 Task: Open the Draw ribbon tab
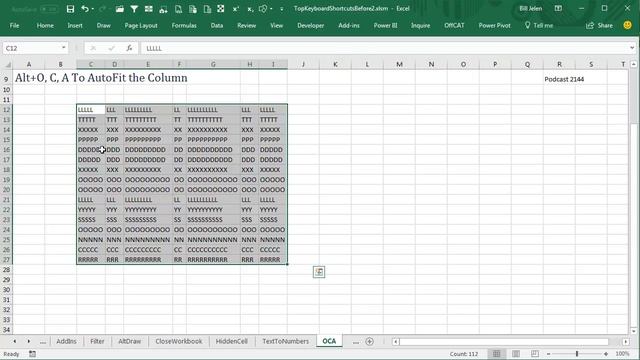click(104, 25)
